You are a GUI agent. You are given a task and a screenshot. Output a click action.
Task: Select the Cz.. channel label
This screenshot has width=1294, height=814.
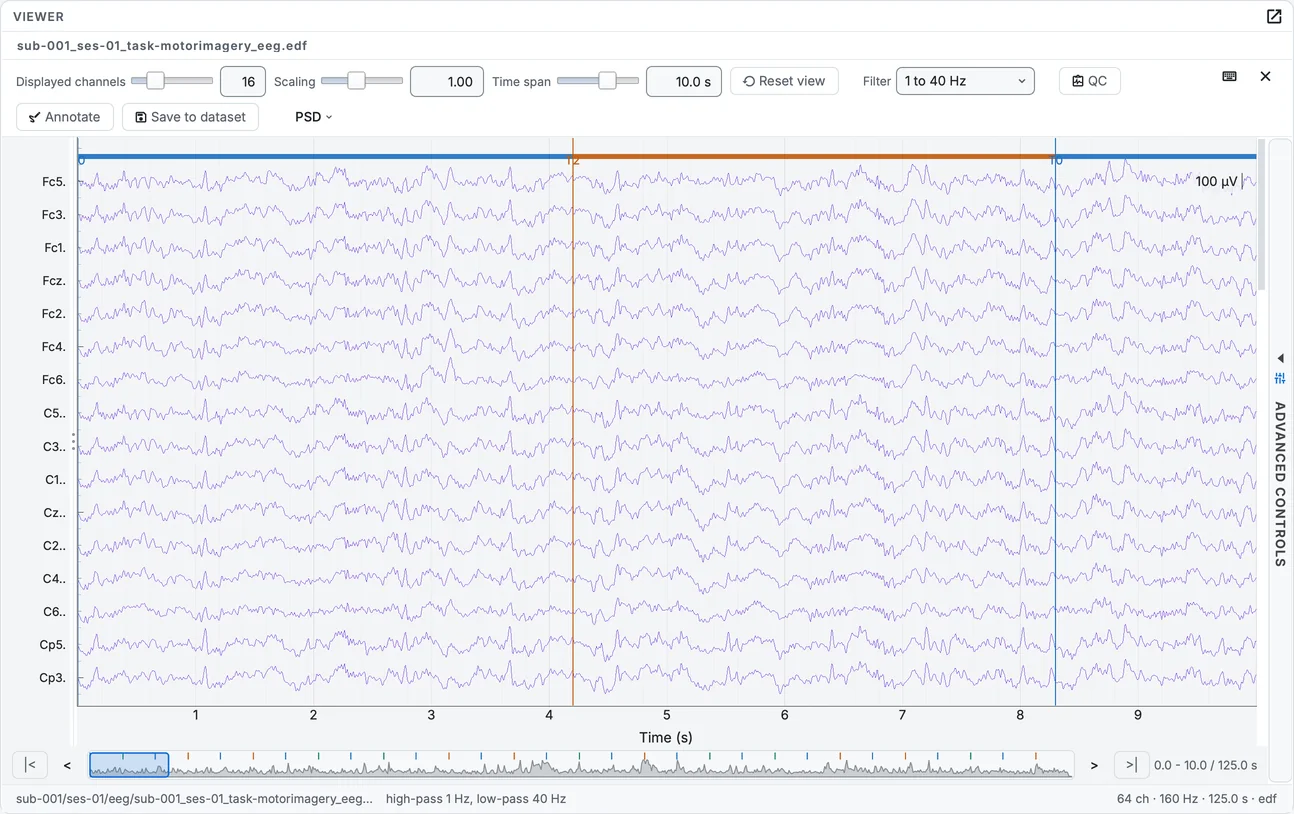tap(55, 512)
